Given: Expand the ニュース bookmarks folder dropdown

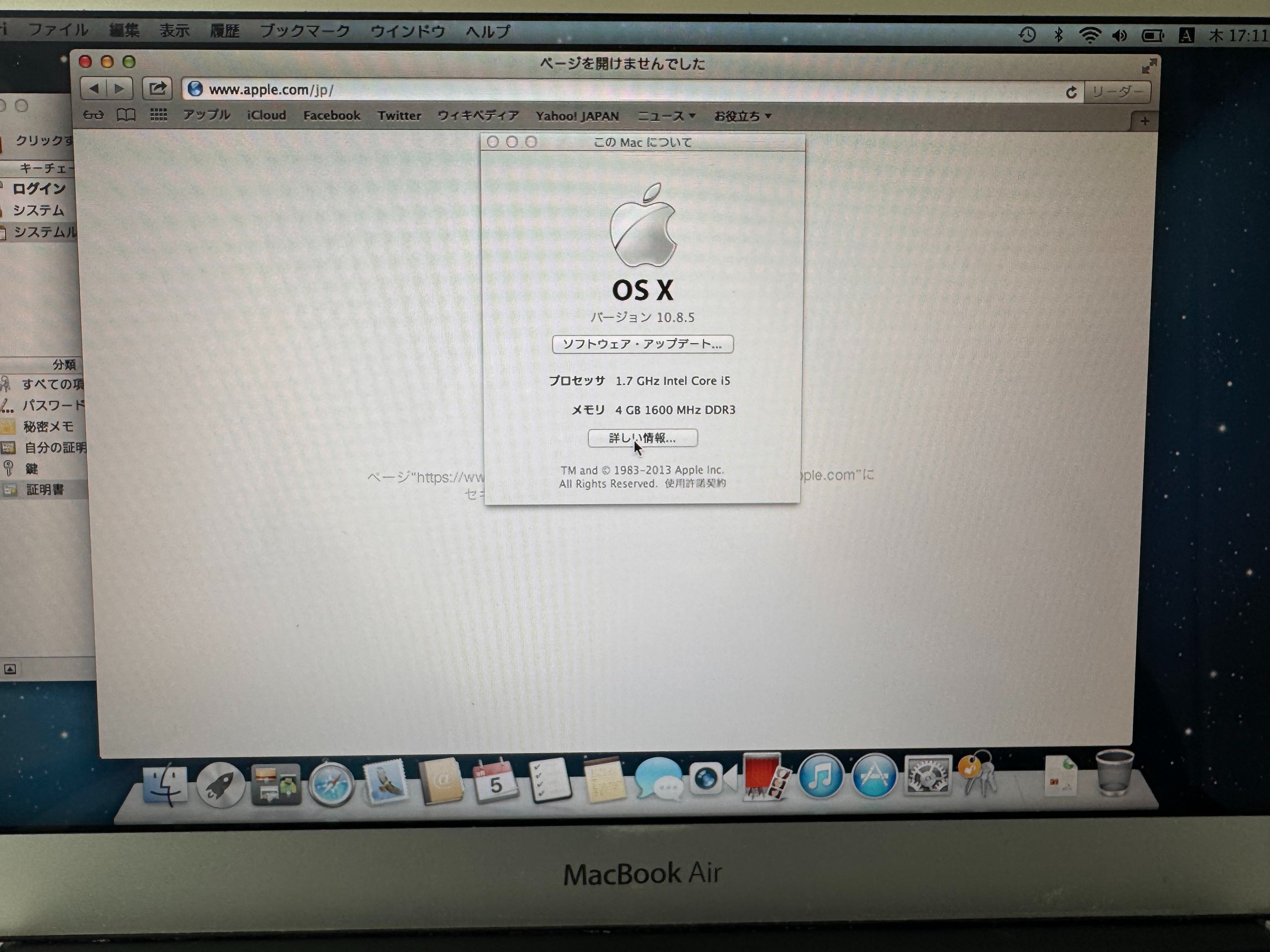Looking at the screenshot, I should [666, 116].
